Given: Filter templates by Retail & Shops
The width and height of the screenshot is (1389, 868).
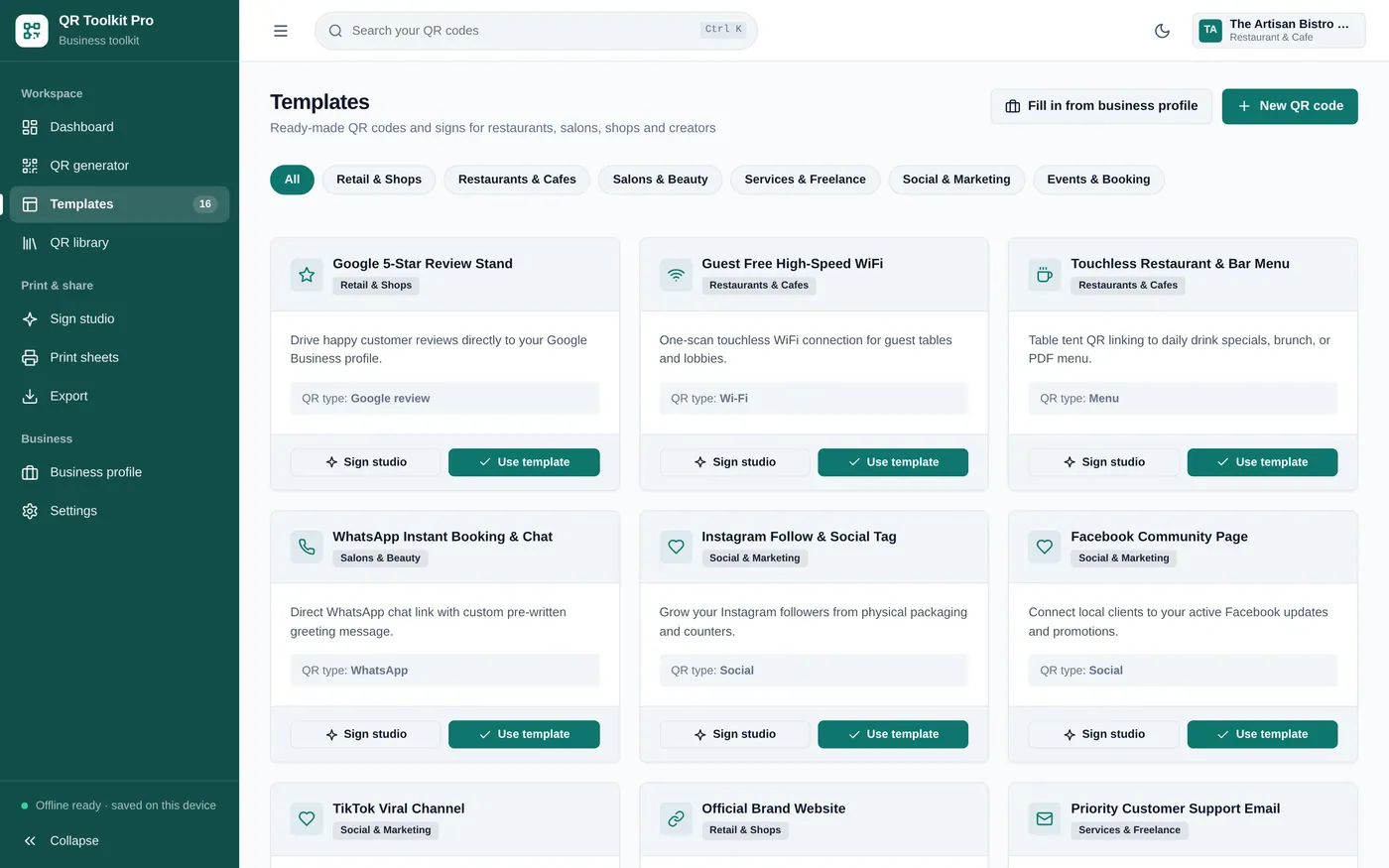Looking at the screenshot, I should 379,180.
